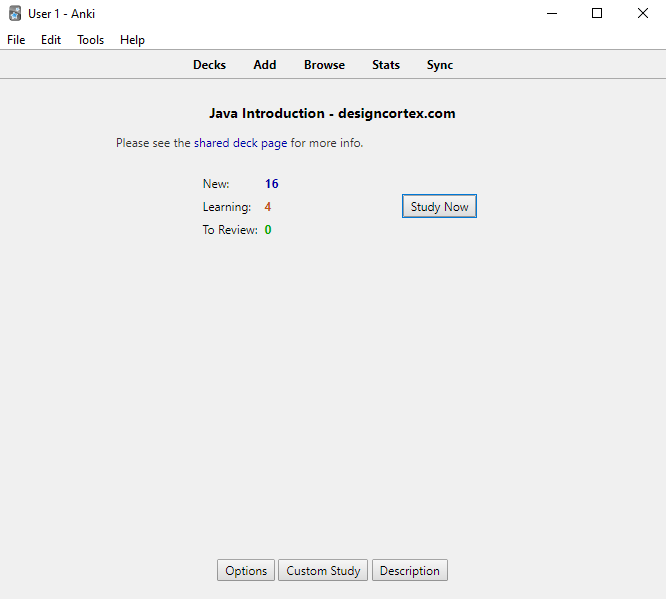Follow the shared deck page link

point(240,143)
